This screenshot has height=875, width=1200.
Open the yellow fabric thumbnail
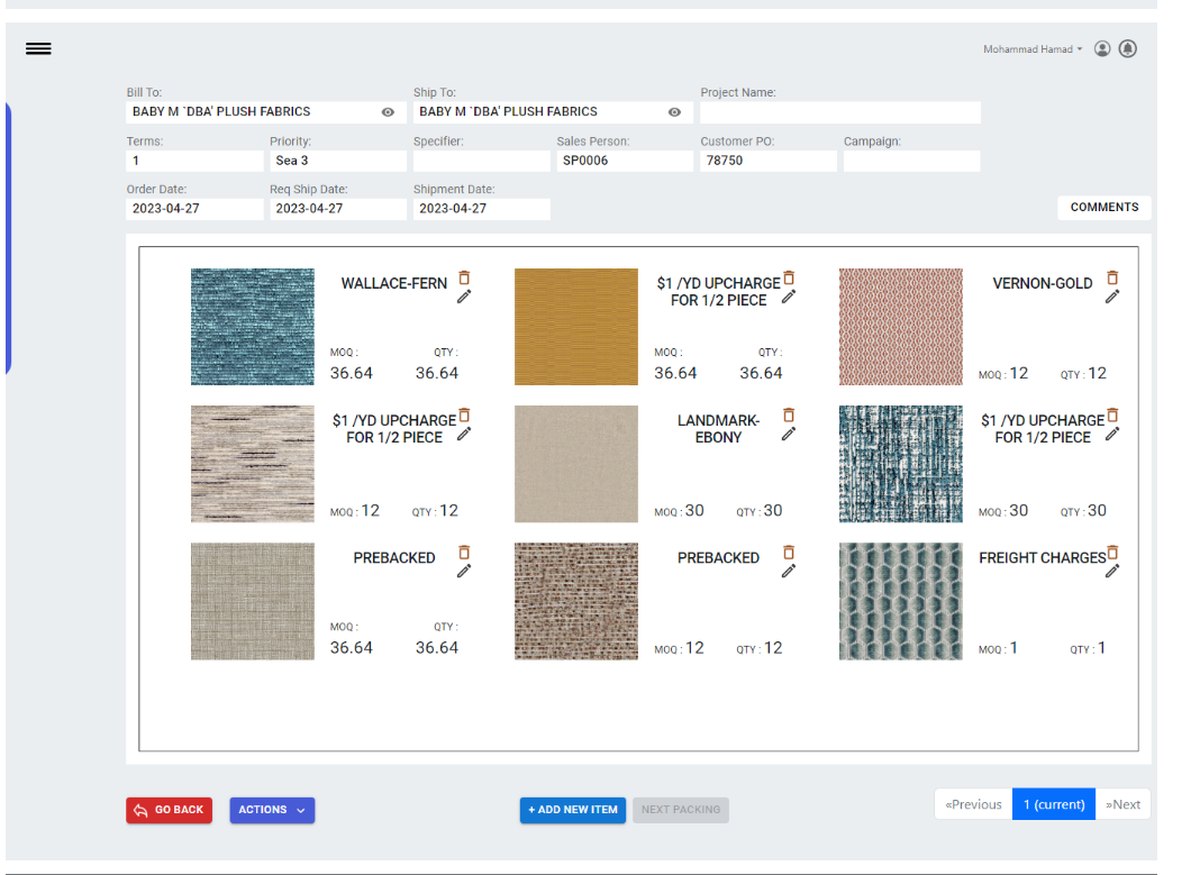pos(576,326)
